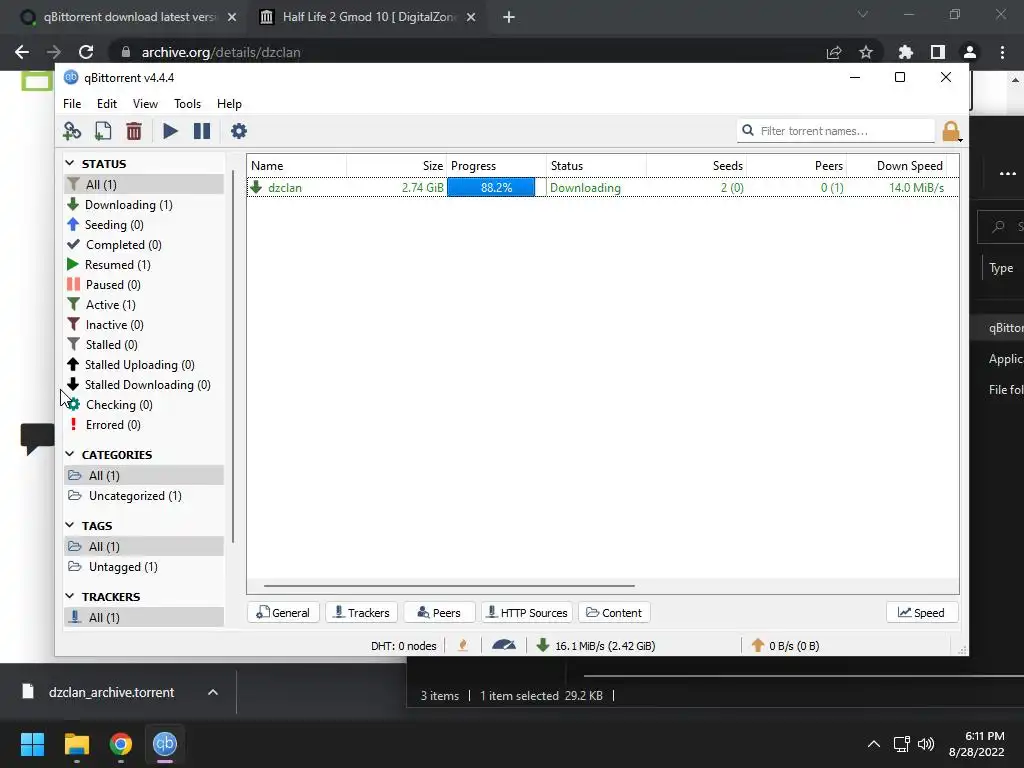Open lock icon dropdown arrow
Viewport: 1024px width, 768px height.
(960, 139)
